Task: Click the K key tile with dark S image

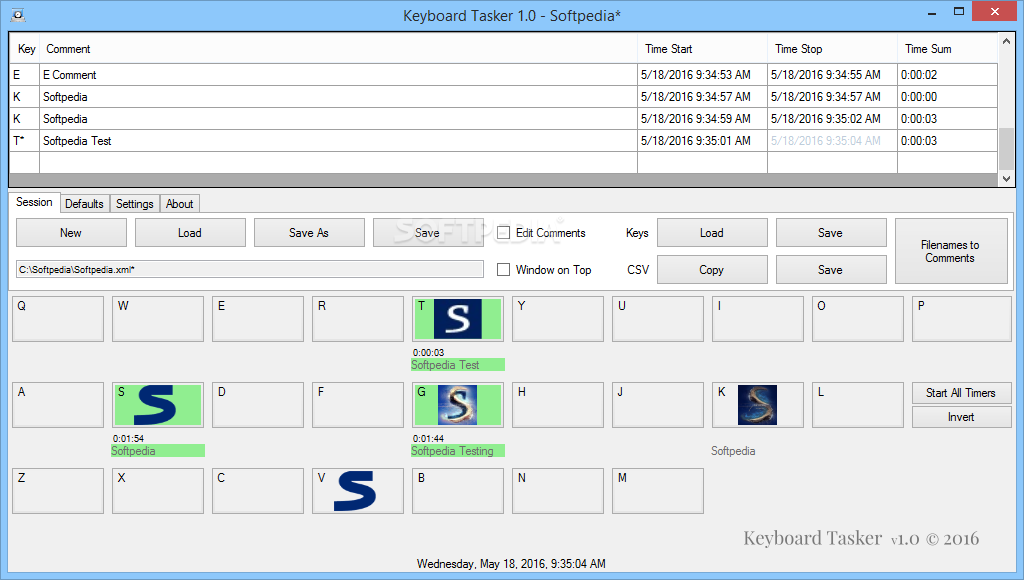Action: (758, 405)
